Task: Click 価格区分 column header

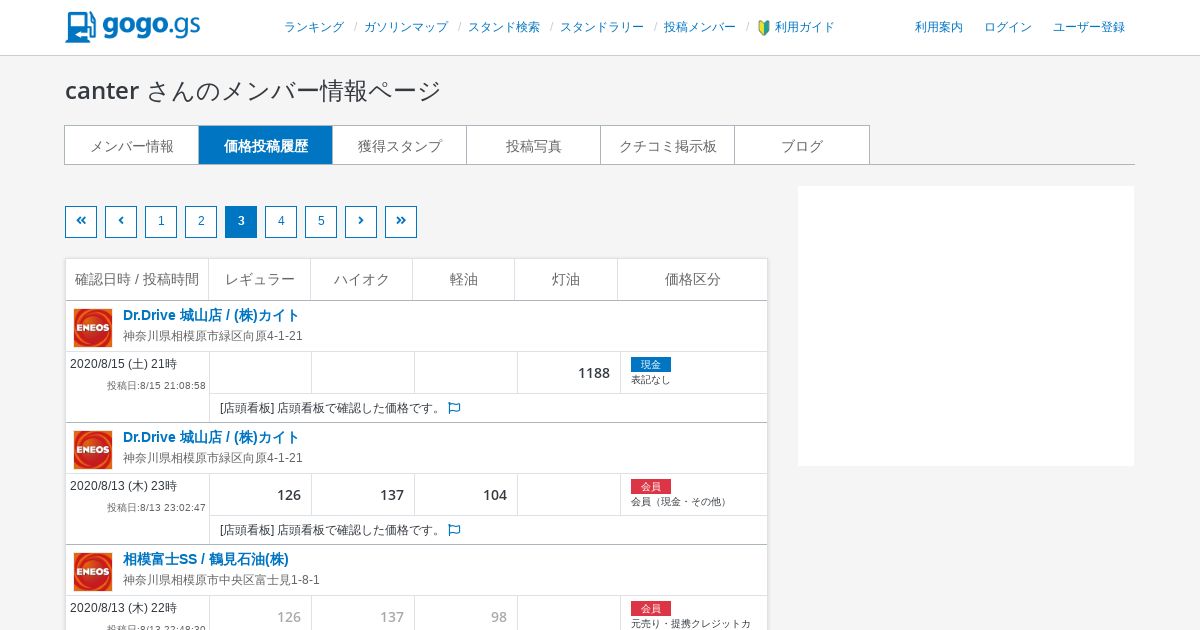Action: click(693, 280)
